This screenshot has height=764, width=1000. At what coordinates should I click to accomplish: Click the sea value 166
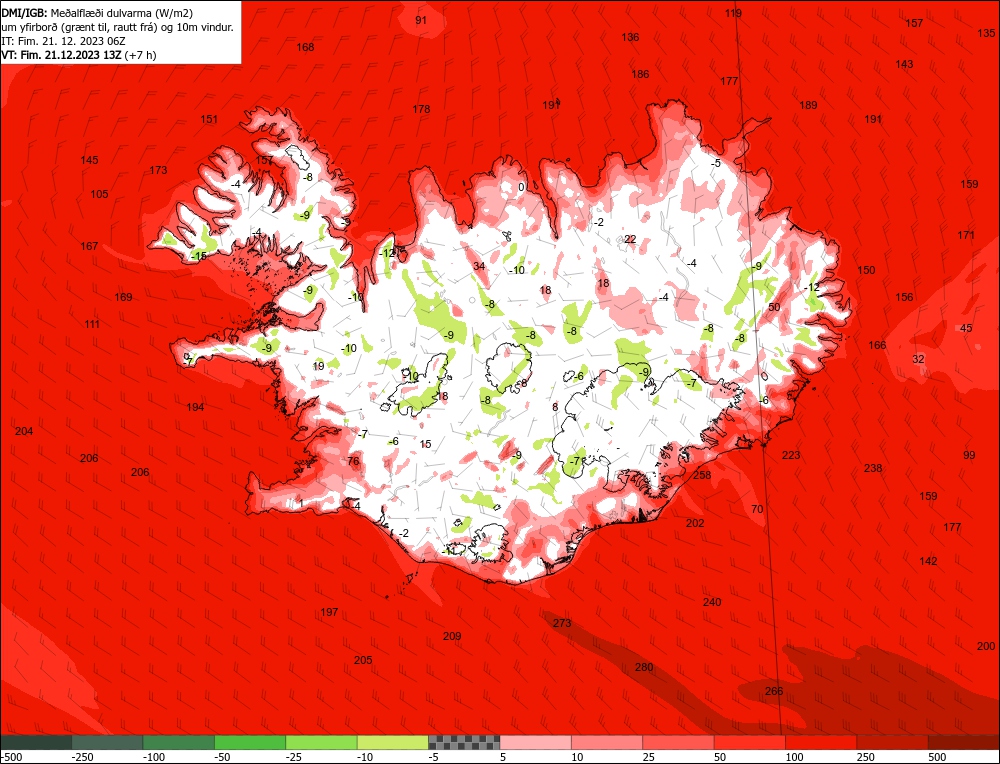coord(877,345)
